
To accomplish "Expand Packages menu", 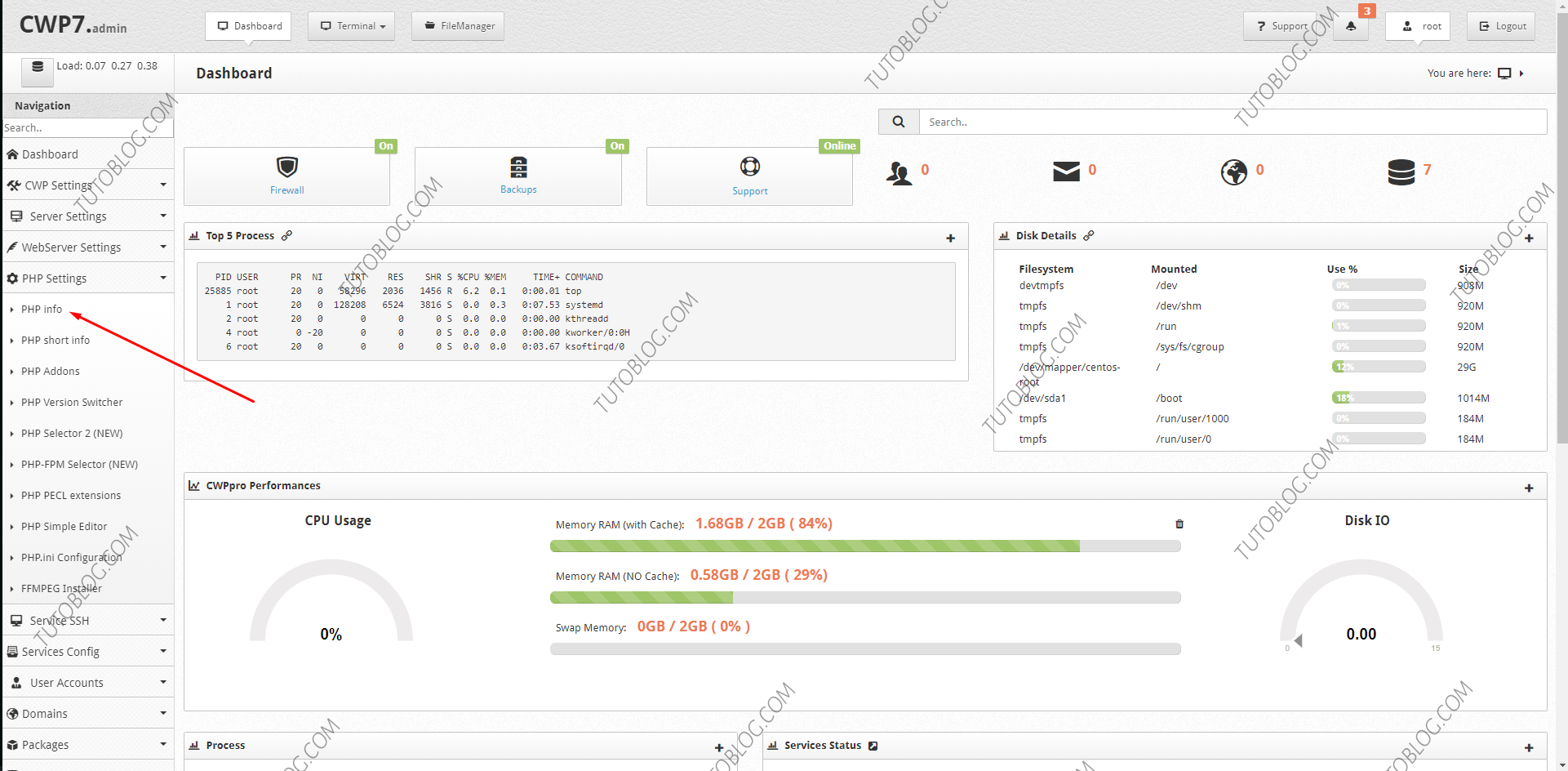I will coord(87,745).
